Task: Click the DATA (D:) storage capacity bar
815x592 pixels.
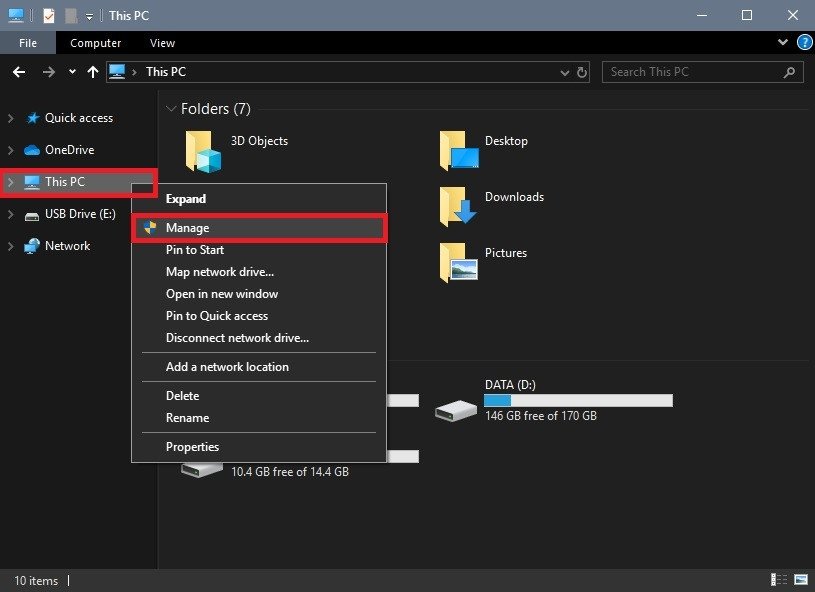Action: click(x=578, y=400)
